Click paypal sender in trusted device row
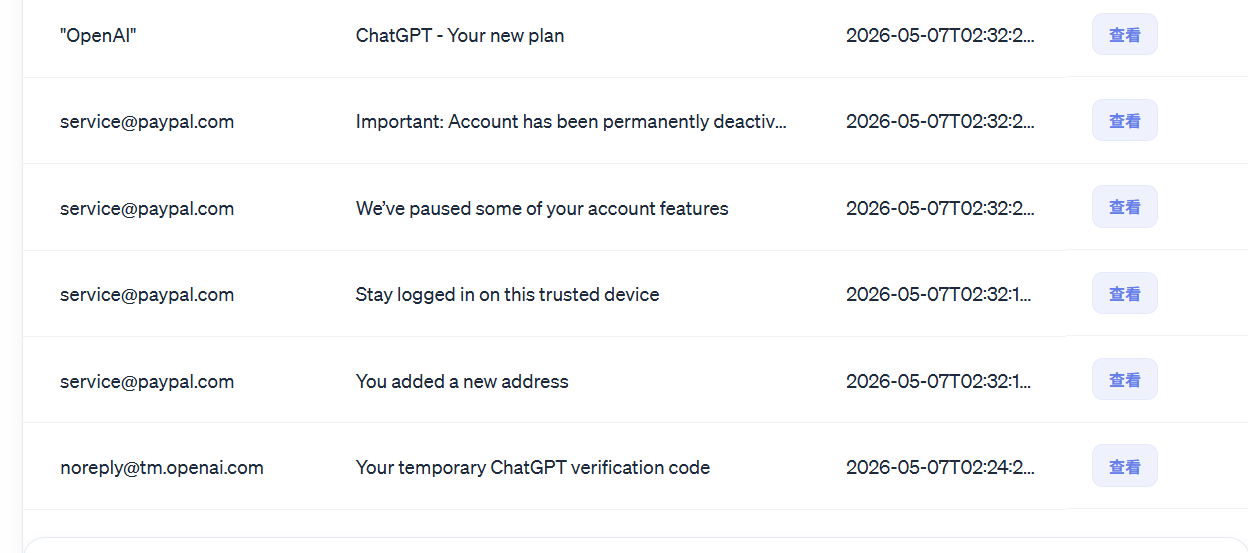The height and width of the screenshot is (553, 1248). [147, 295]
